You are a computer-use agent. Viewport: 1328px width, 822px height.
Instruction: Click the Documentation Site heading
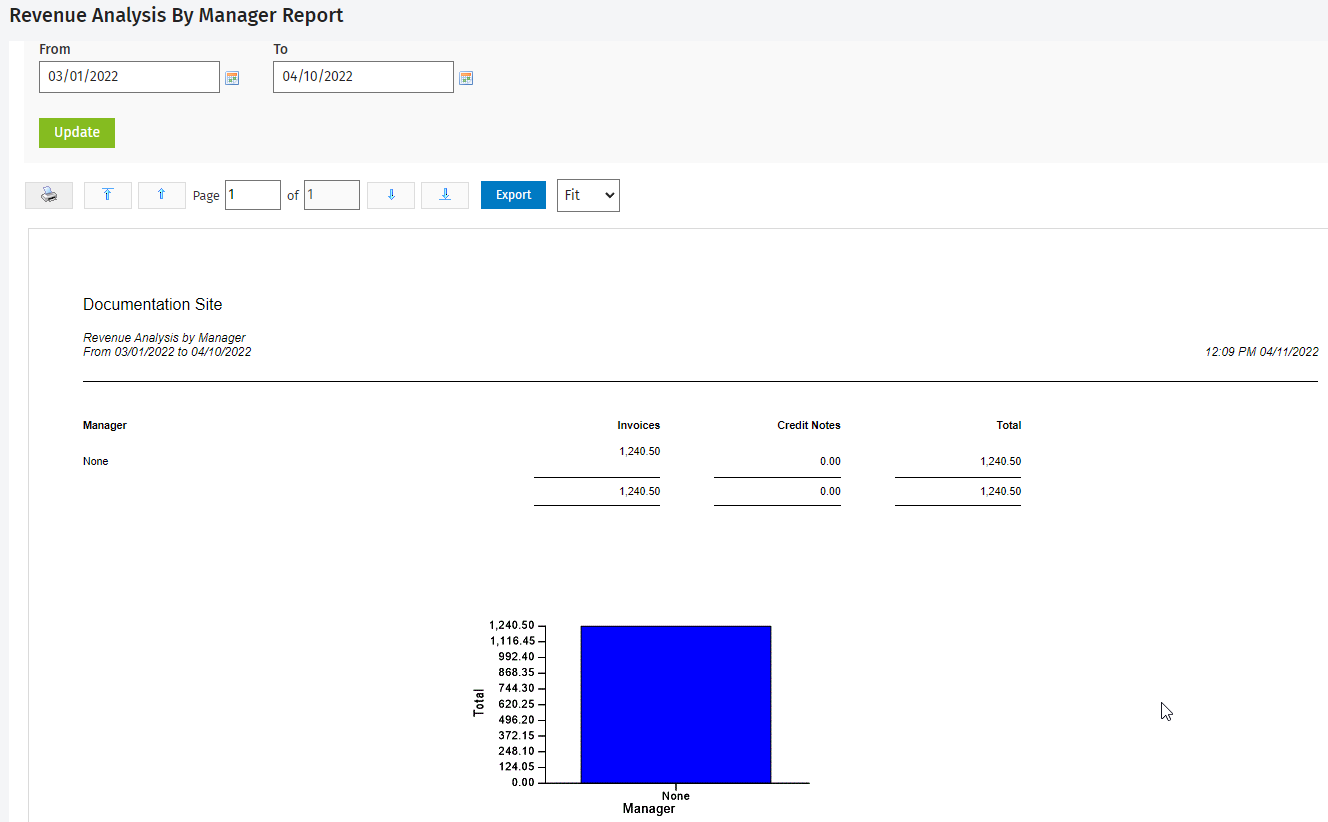pyautogui.click(x=153, y=304)
